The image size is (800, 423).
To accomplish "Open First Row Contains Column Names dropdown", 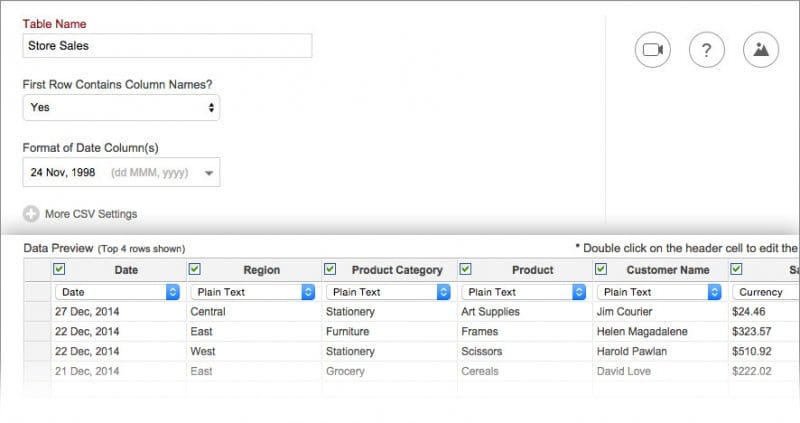I will (x=121, y=107).
